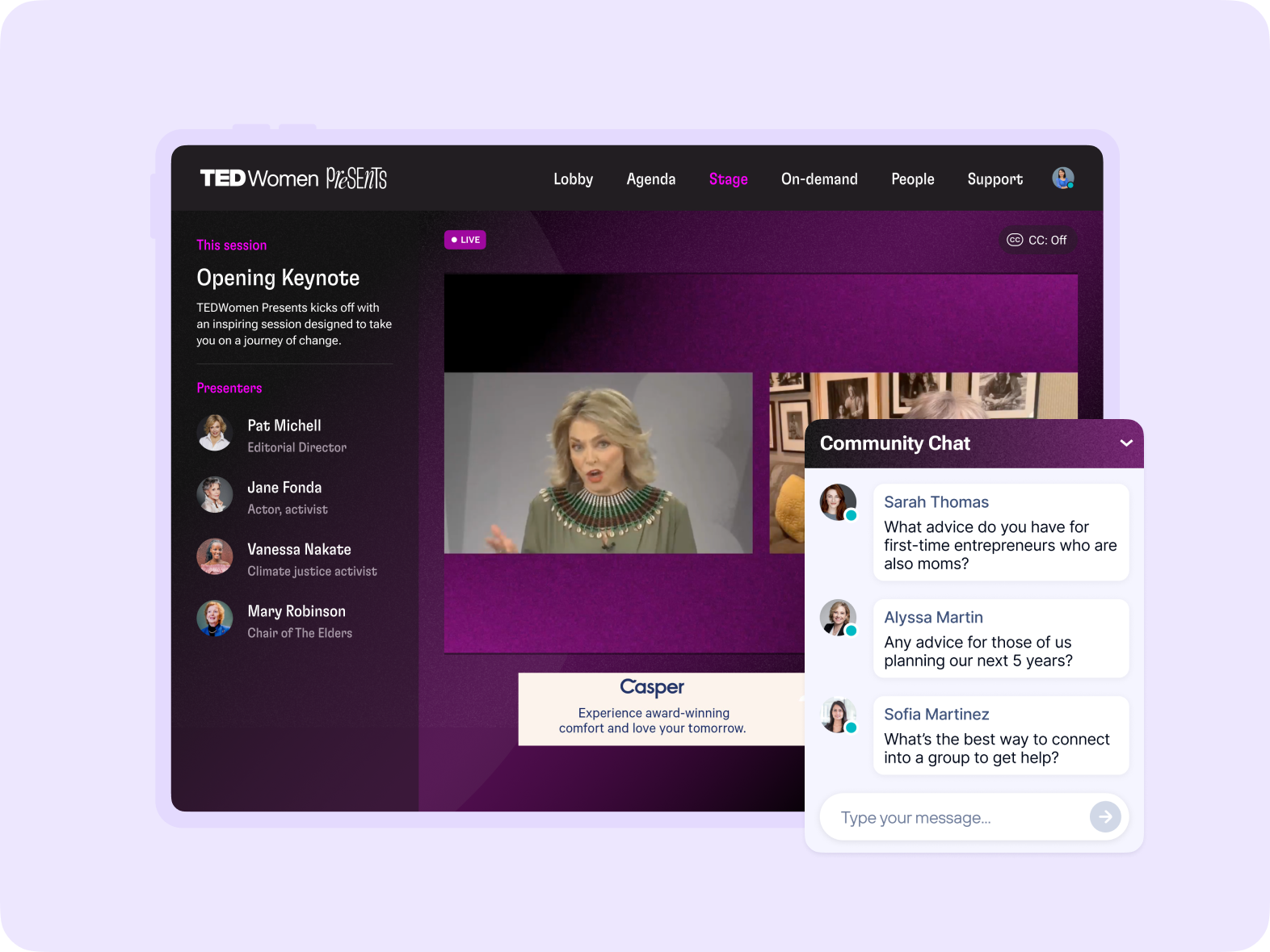Click Sofia Martinez's chat avatar
Screen dimensions: 1270x952
pyautogui.click(x=839, y=715)
